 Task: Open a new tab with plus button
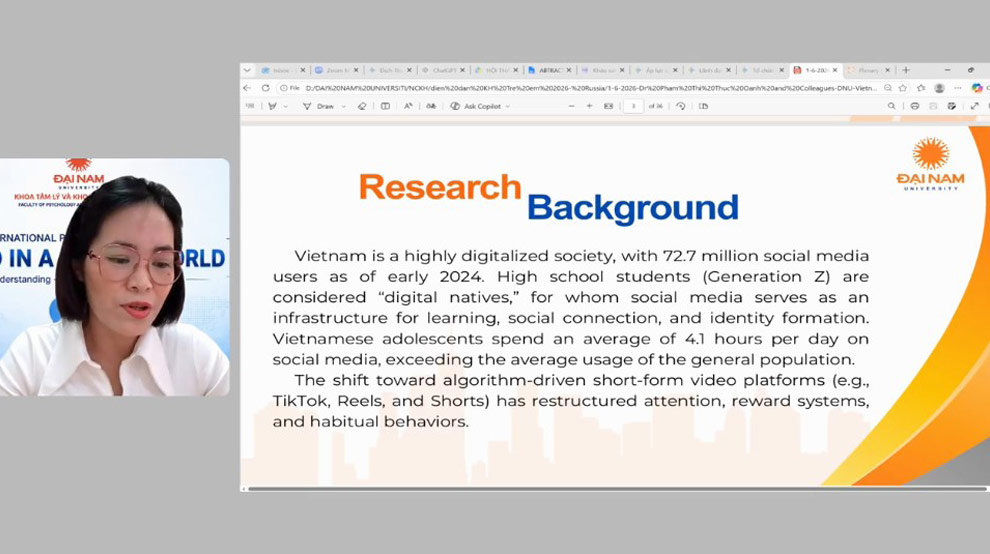906,70
